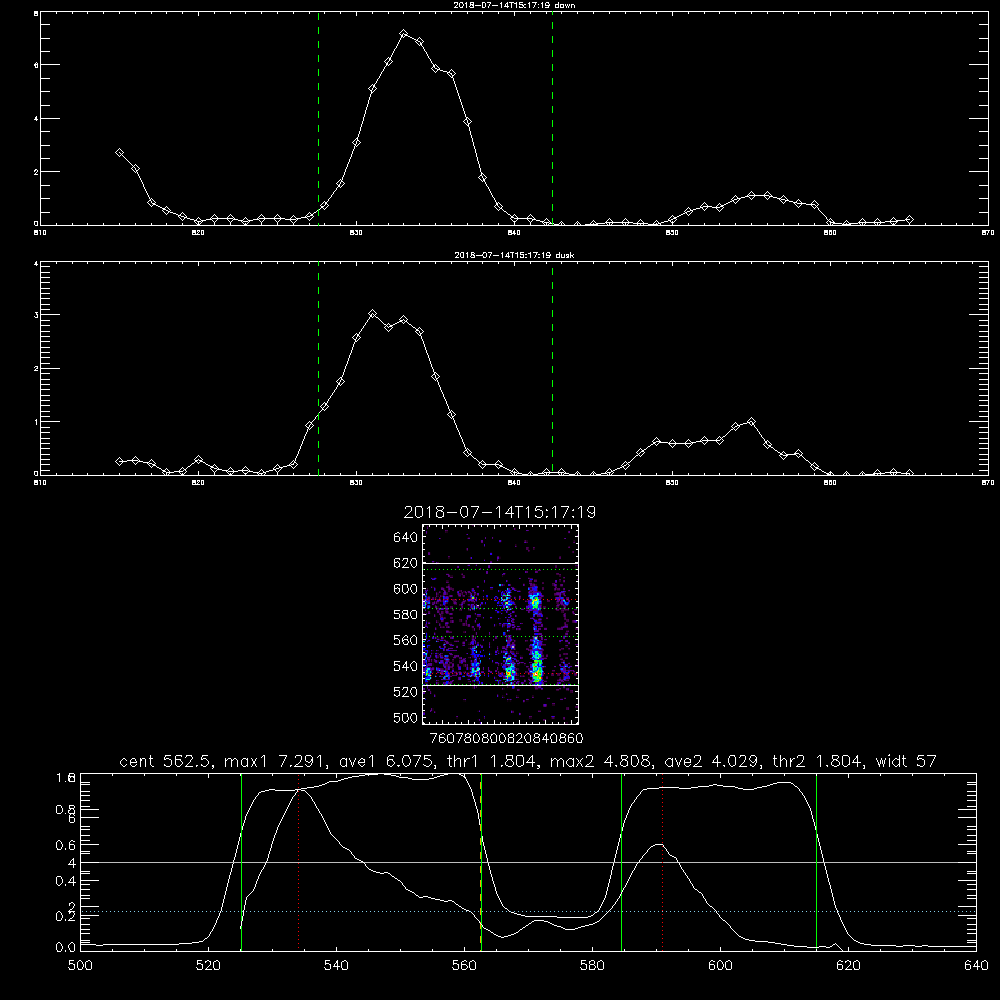Select the heatmap title '2018-07-14T15:17:19'
1000x1000 pixels.
tap(499, 512)
